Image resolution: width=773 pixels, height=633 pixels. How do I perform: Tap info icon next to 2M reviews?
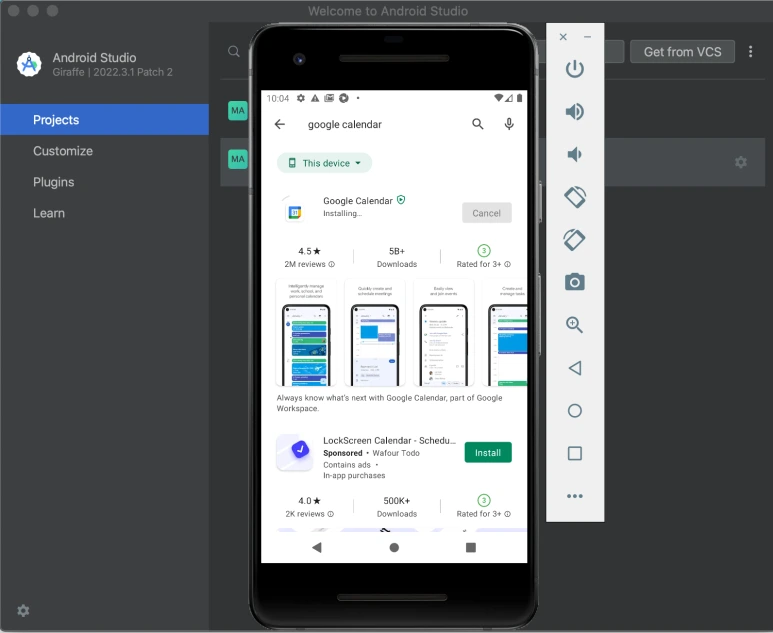(332, 264)
